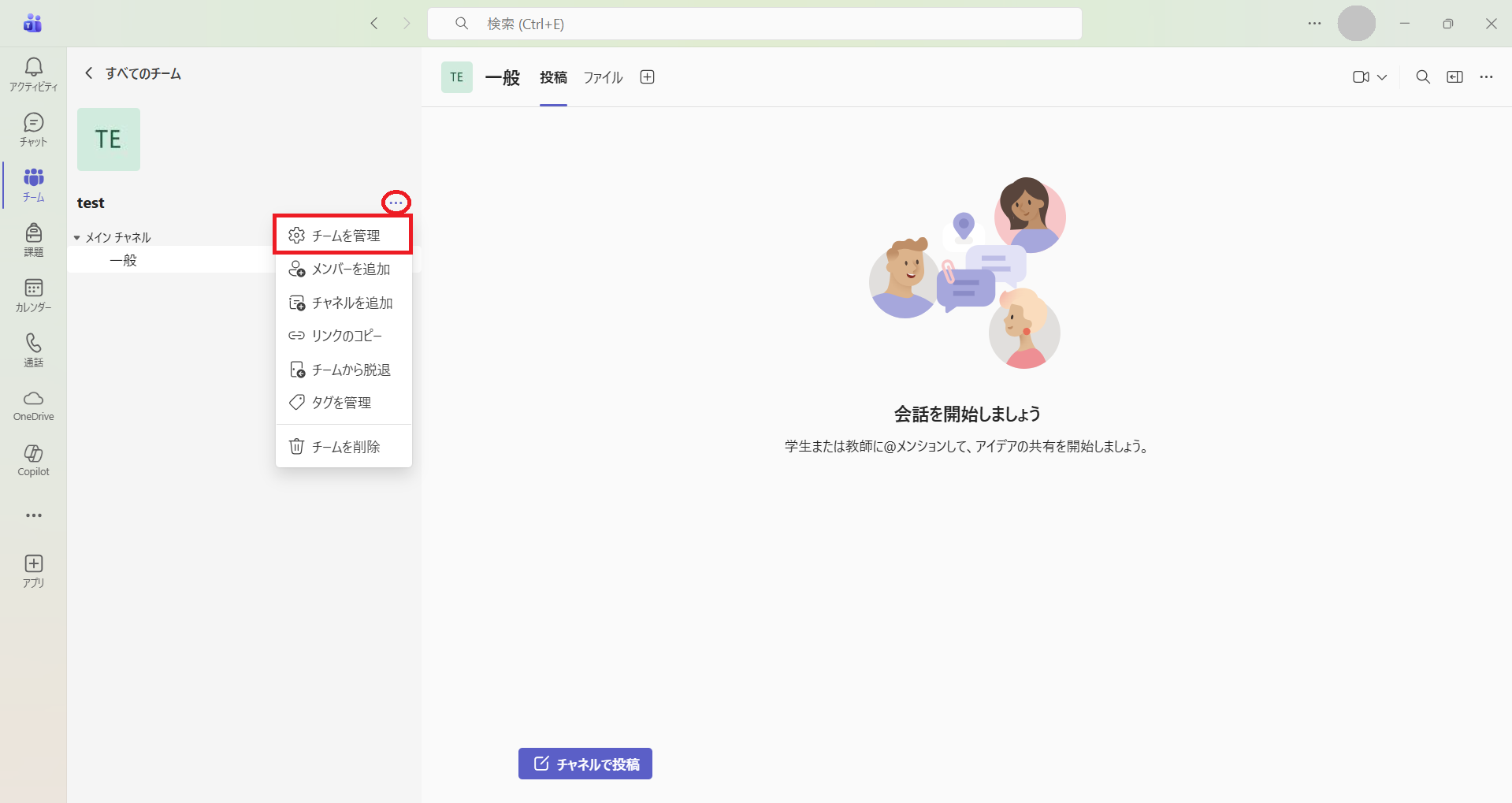Open Chat (チャット) in the sidebar
Viewport: 1512px width, 803px height.
pyautogui.click(x=33, y=129)
